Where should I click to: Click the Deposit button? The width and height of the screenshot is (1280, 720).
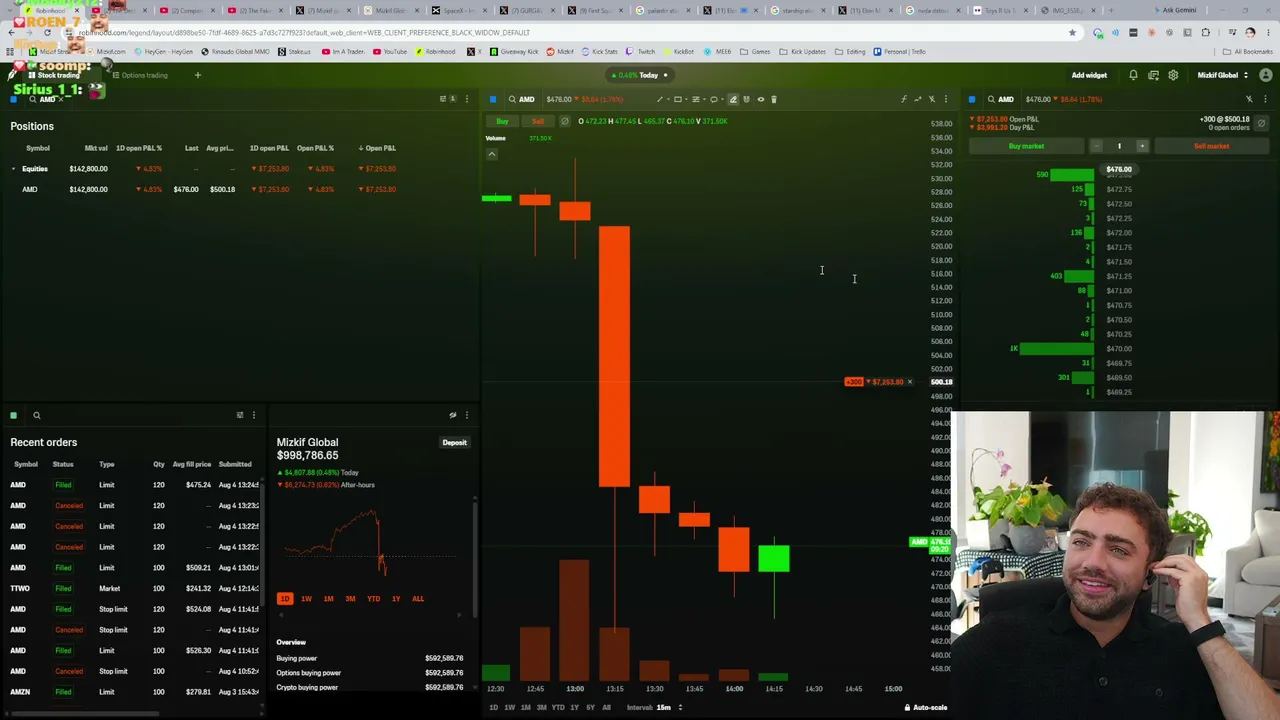[455, 442]
